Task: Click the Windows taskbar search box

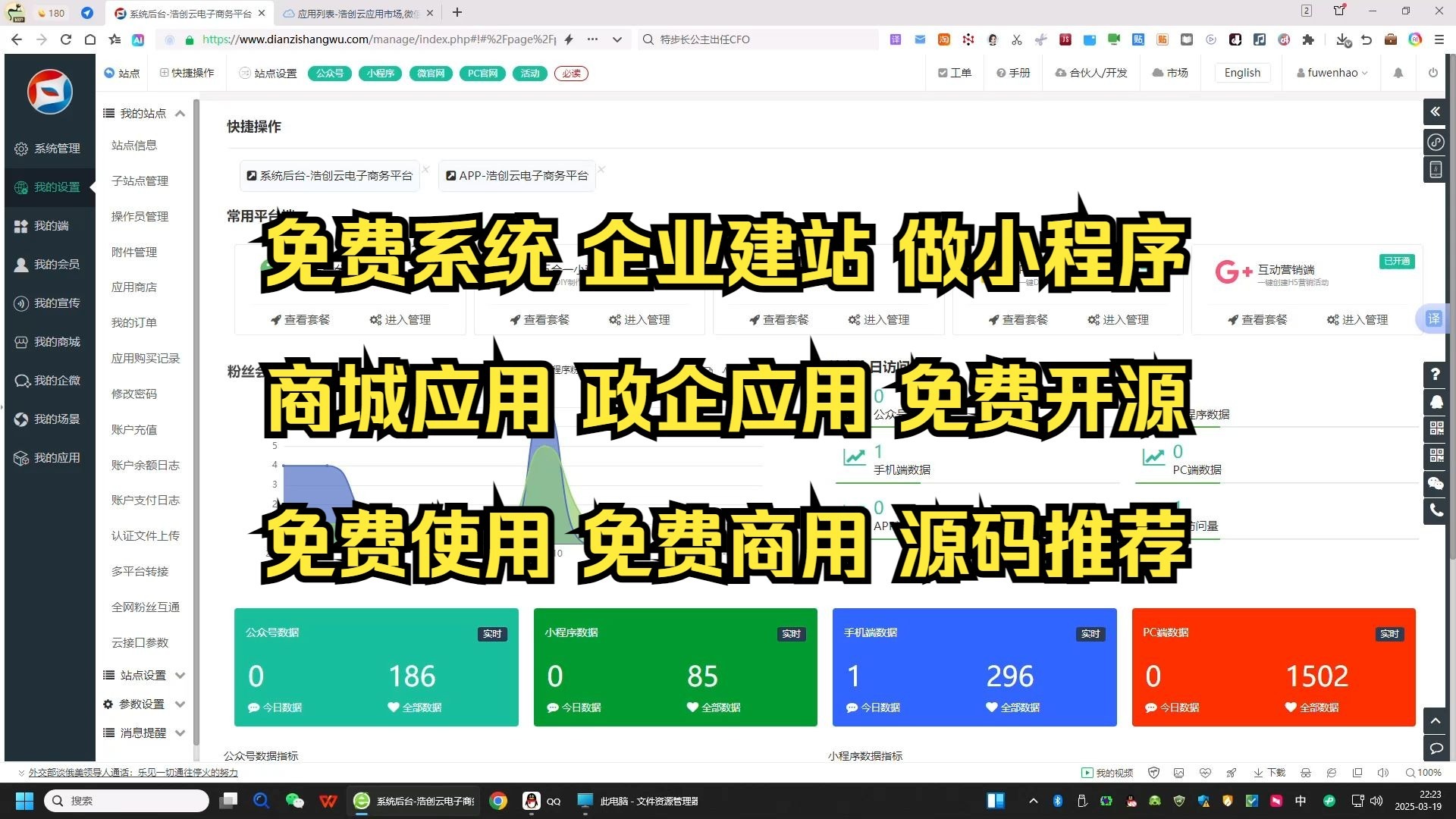Action: click(x=127, y=801)
